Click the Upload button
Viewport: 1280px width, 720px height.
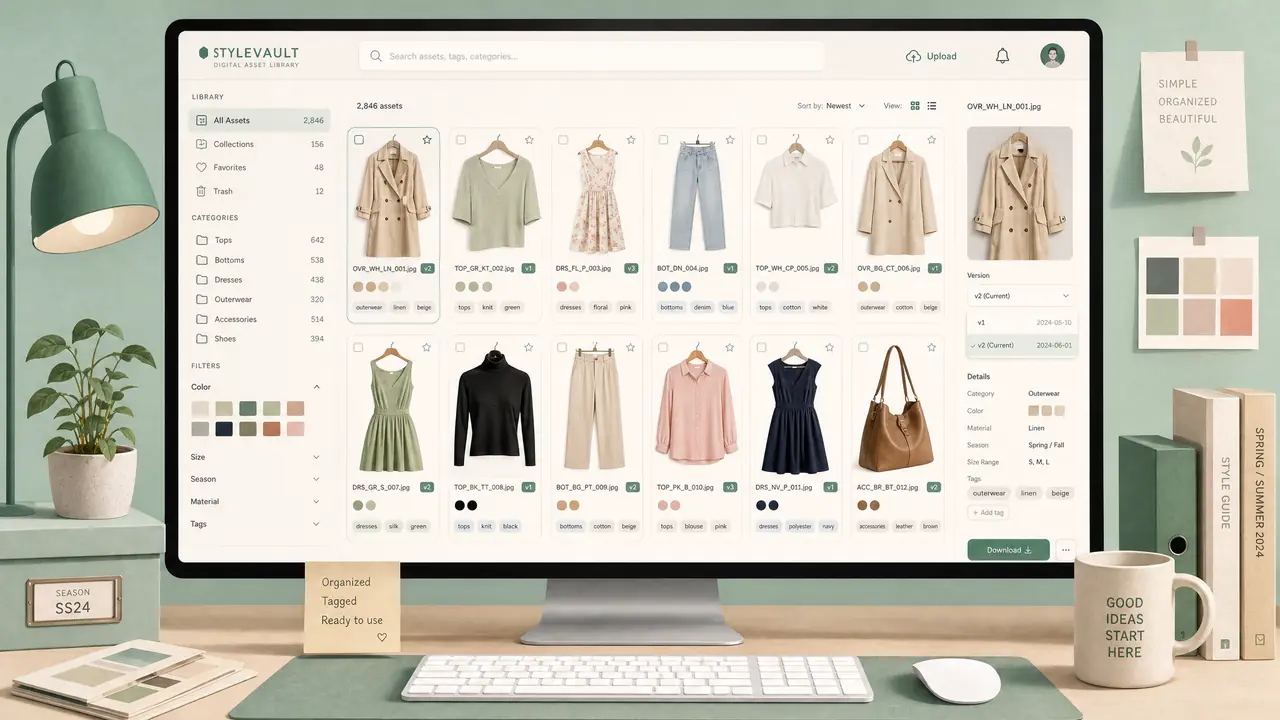[931, 57]
